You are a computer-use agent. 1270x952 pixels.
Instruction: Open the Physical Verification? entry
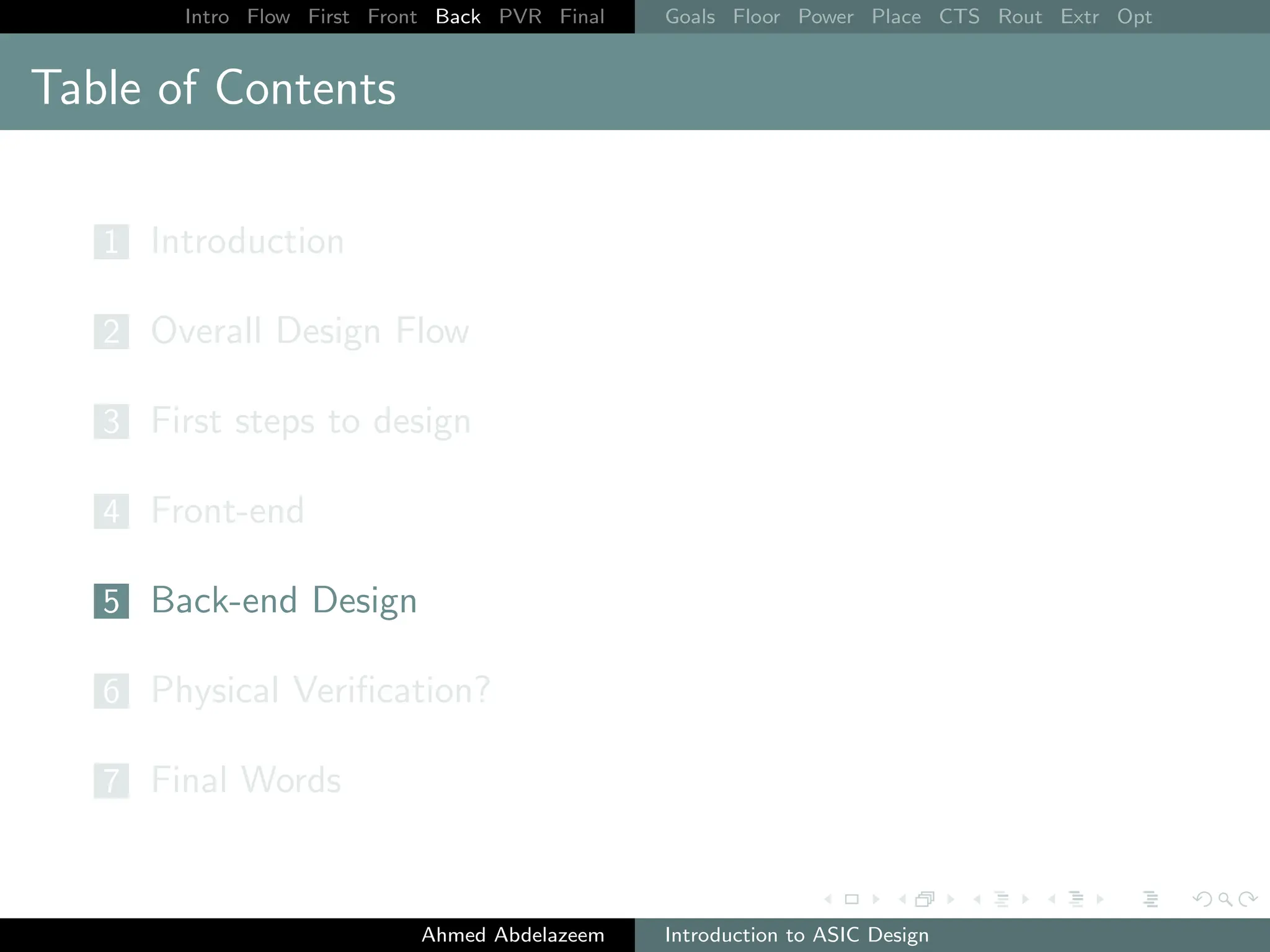[x=321, y=690]
